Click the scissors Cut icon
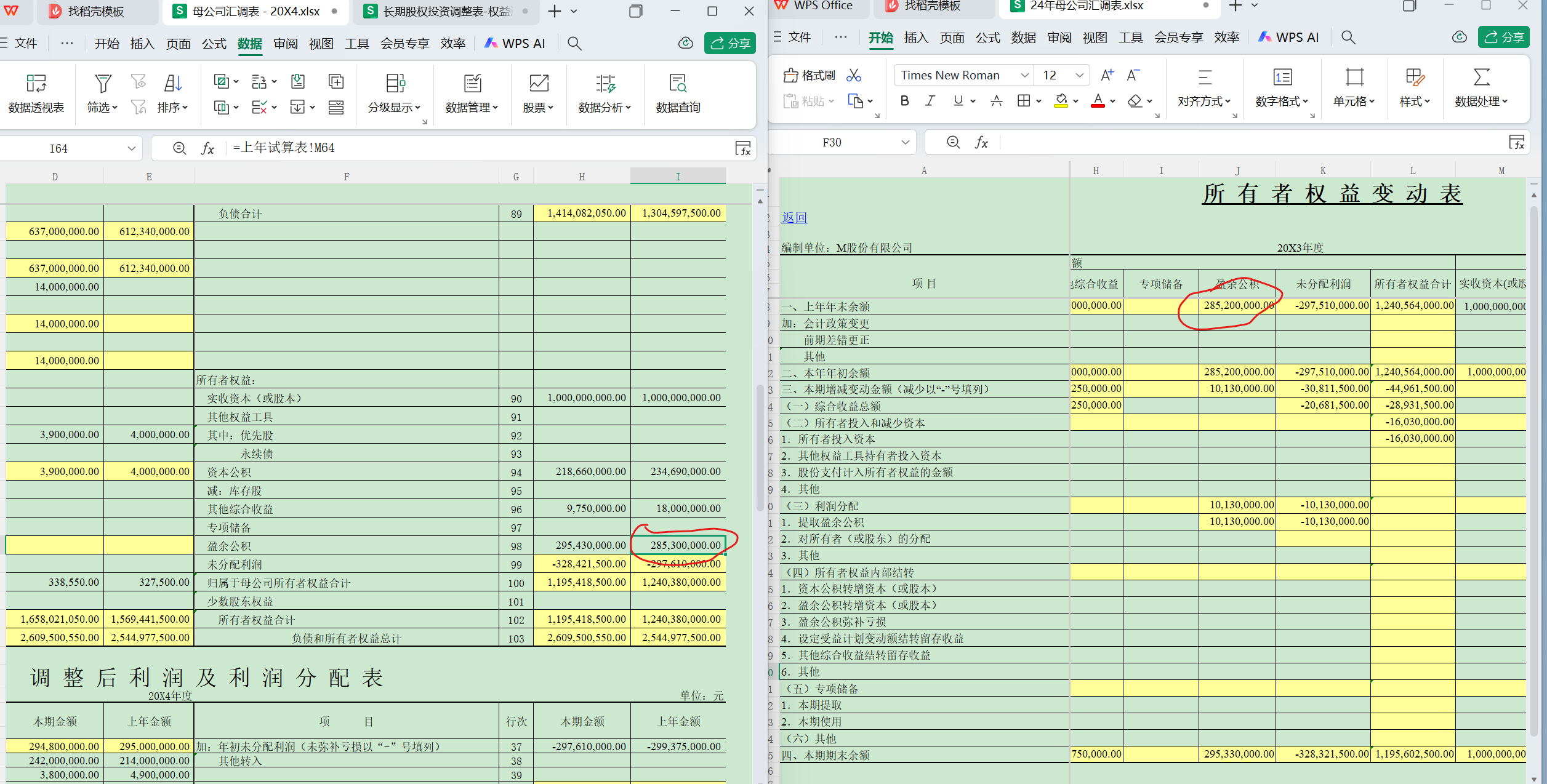 coord(853,76)
